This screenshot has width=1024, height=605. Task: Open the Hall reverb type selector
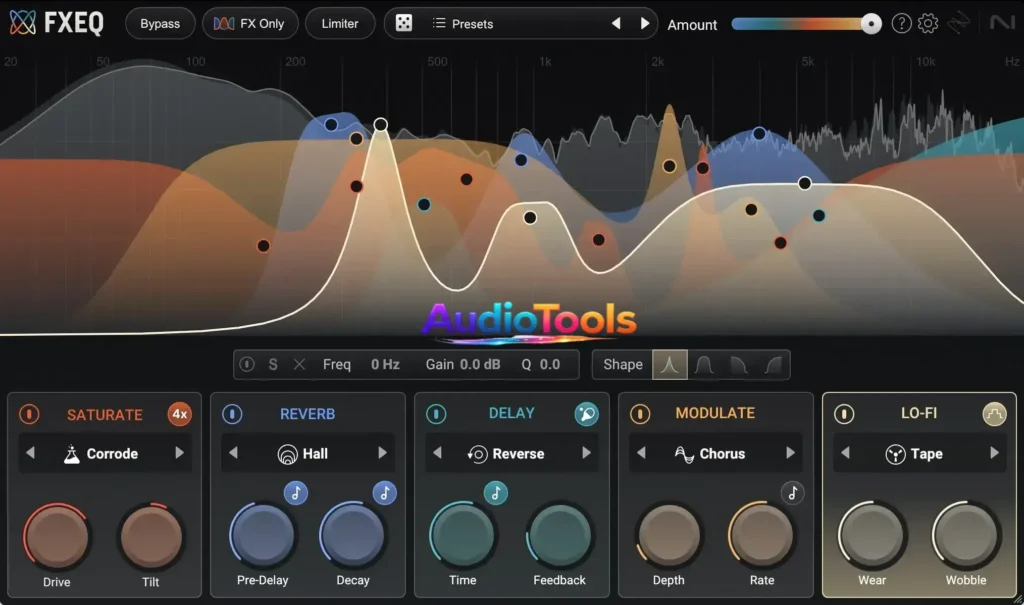307,453
